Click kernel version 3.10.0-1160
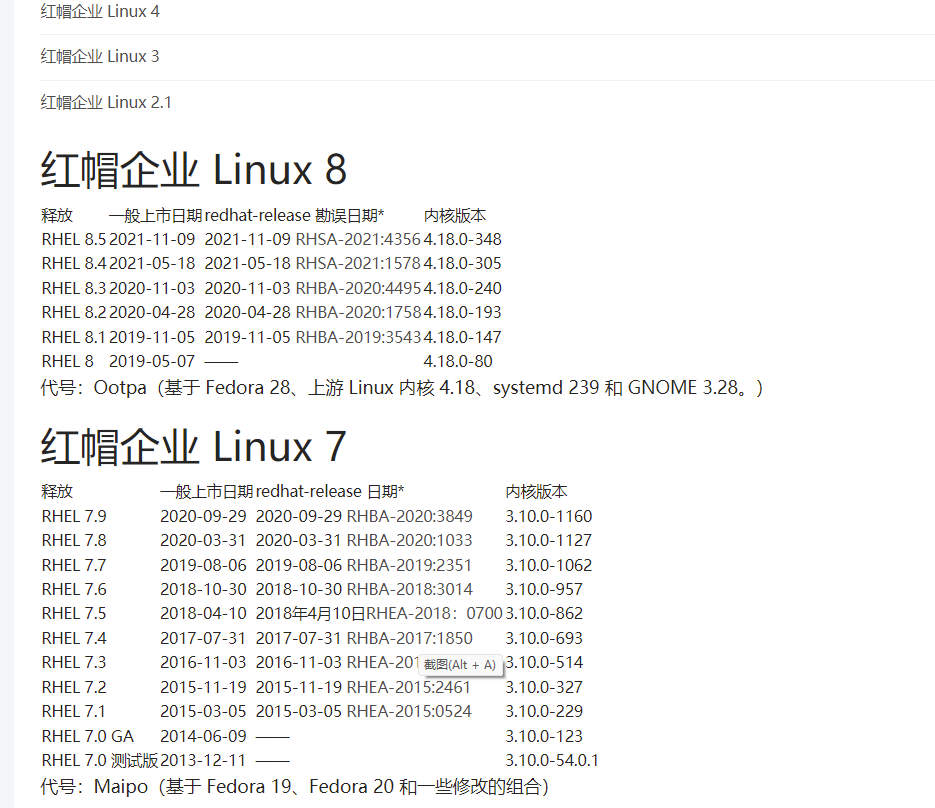The image size is (935, 808). [x=549, y=516]
